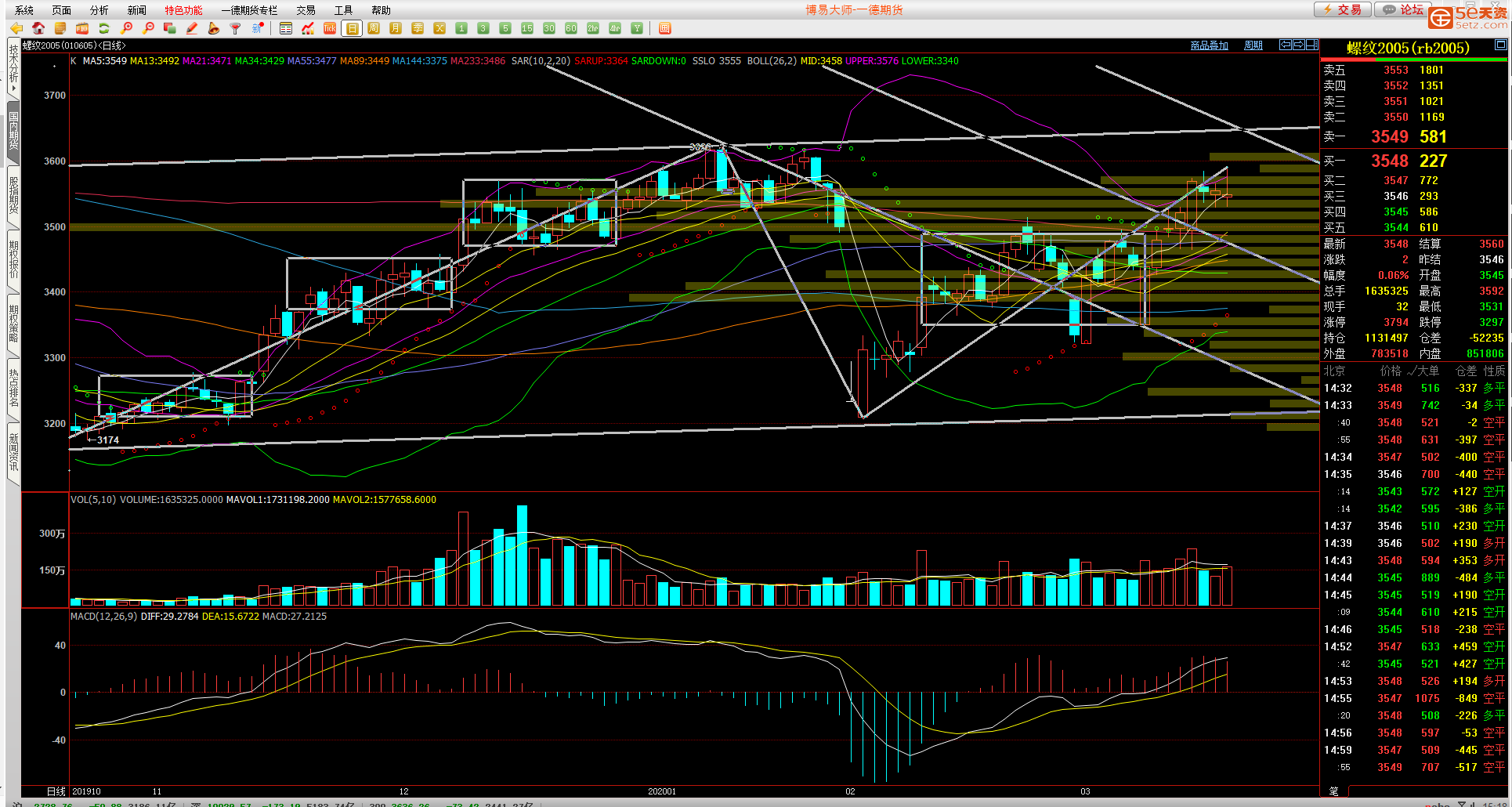Open the Tick chart icon
Viewport: 1512px width, 807px height.
(330, 28)
